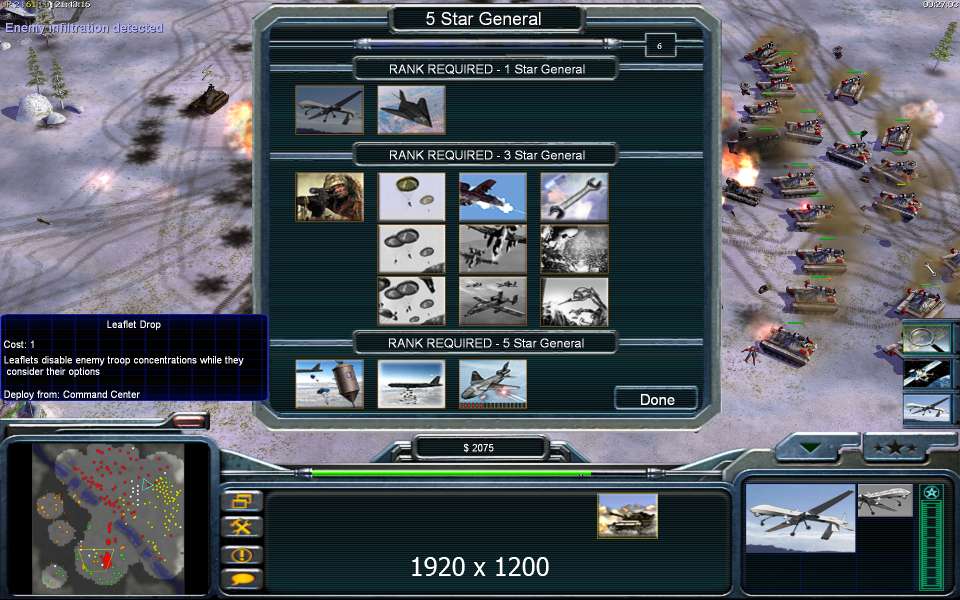The height and width of the screenshot is (600, 960).
Task: Choose the Spectre Gunship power icon
Action: 493,384
